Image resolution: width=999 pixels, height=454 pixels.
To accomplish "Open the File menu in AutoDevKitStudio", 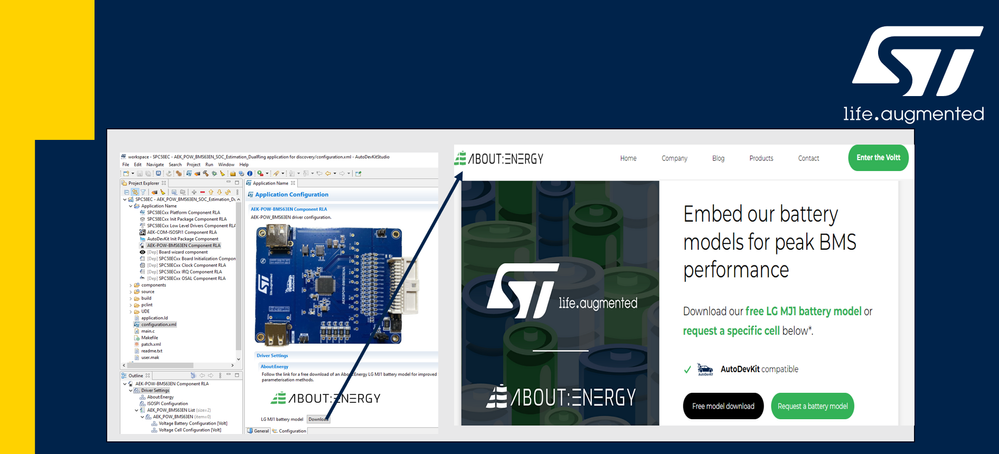I will tap(126, 164).
